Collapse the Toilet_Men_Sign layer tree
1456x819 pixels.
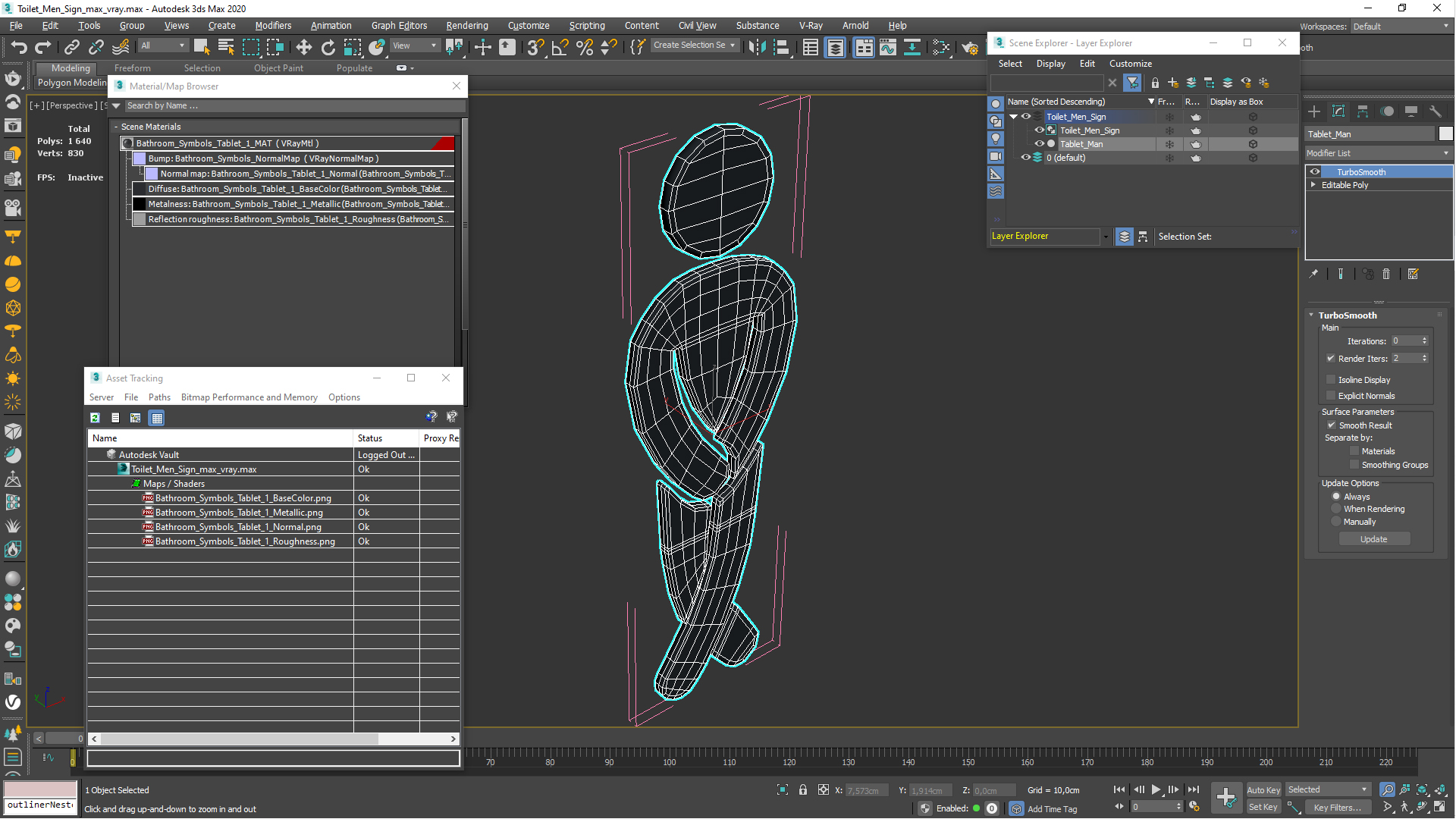1013,117
